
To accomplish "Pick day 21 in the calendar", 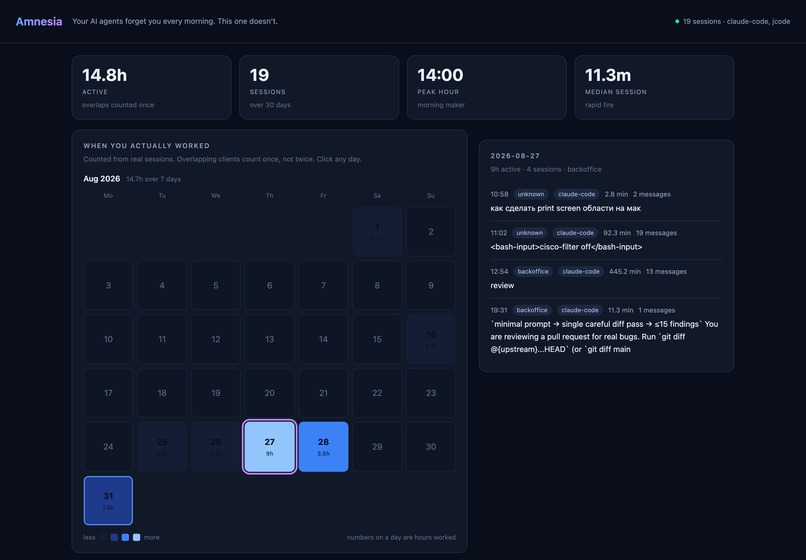I will (323, 393).
